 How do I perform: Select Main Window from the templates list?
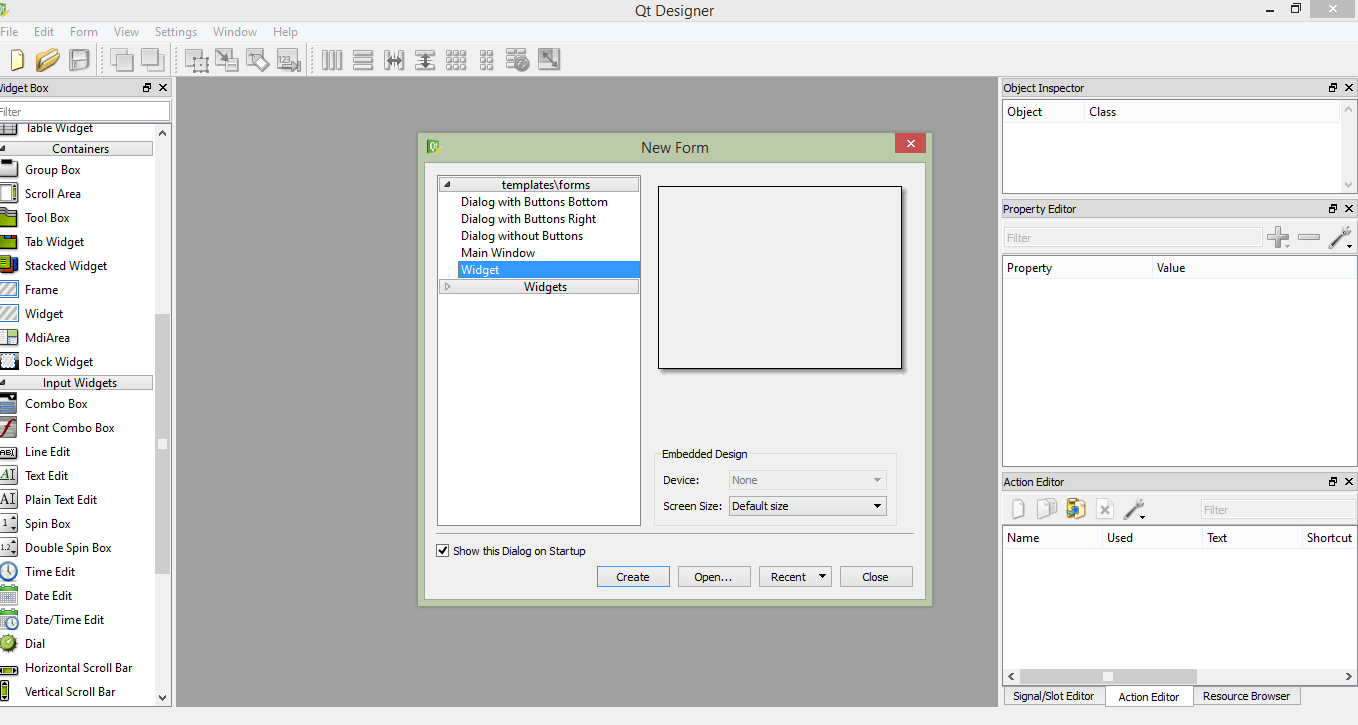(x=498, y=252)
